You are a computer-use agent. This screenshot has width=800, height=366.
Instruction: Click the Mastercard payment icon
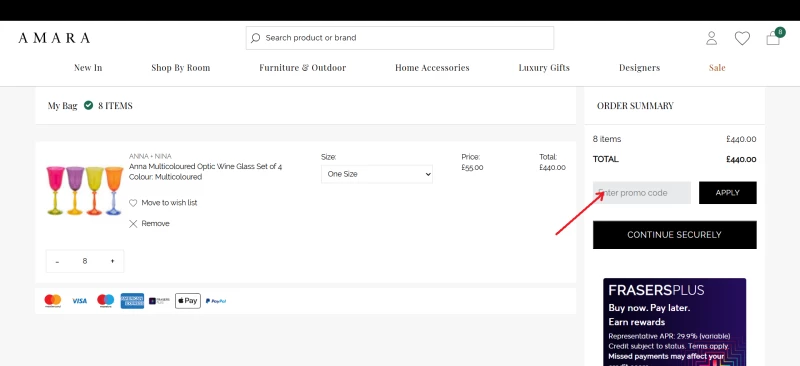pos(53,301)
